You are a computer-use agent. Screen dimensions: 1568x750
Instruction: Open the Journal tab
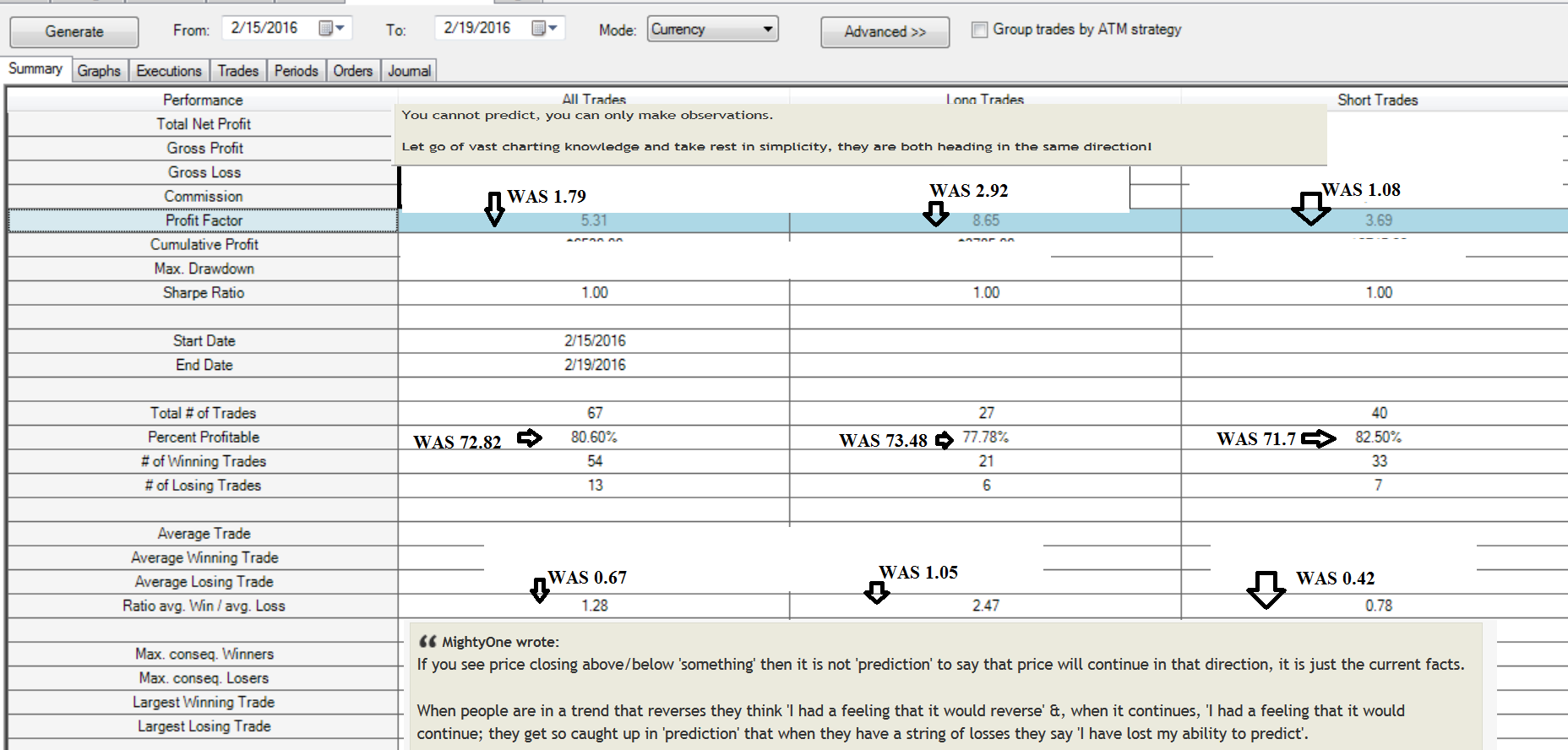pos(409,71)
